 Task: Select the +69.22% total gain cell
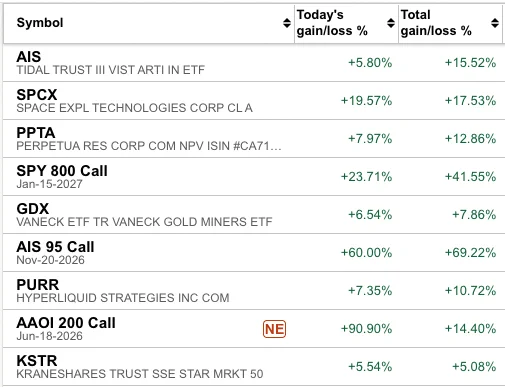pos(470,253)
